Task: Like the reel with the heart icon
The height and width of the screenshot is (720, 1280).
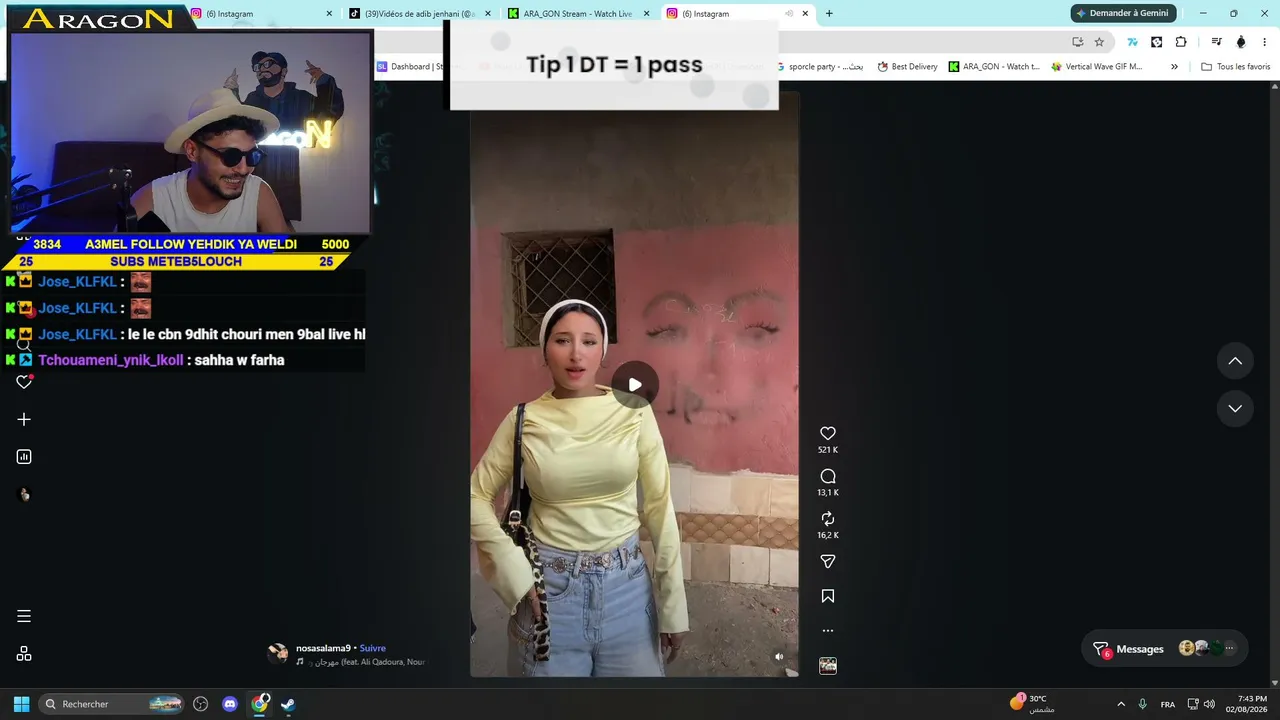Action: pyautogui.click(x=828, y=433)
